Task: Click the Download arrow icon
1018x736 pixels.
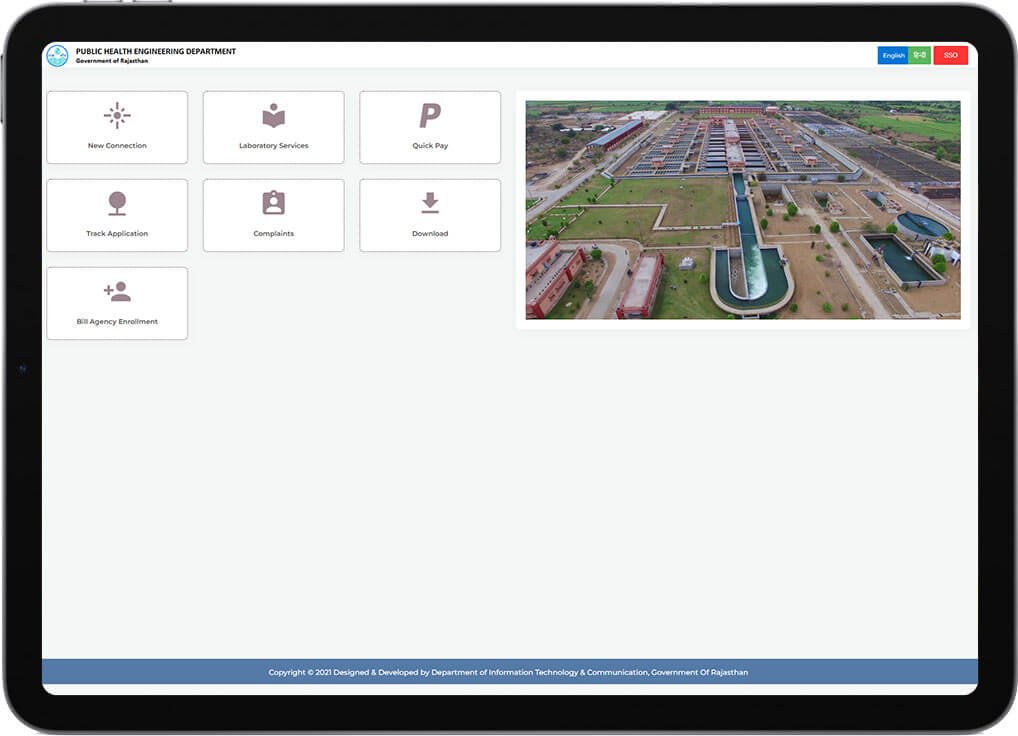Action: (x=429, y=203)
